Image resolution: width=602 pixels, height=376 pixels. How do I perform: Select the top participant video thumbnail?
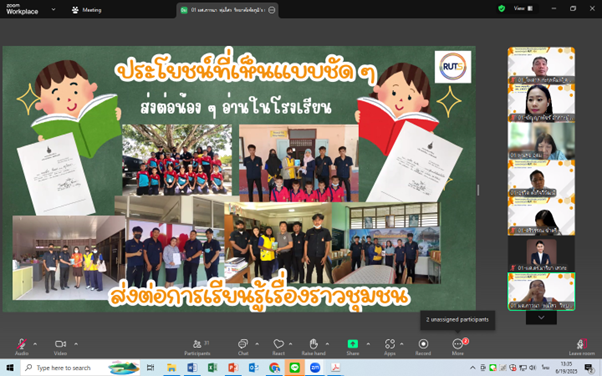tap(541, 65)
